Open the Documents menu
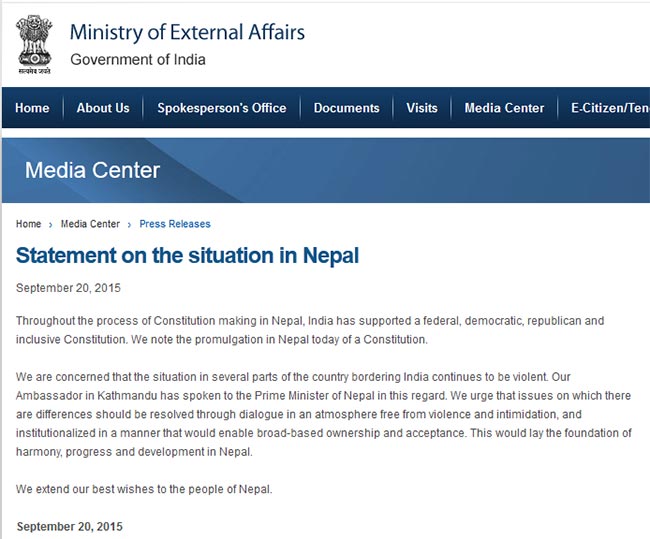The height and width of the screenshot is (539, 650). coord(347,108)
